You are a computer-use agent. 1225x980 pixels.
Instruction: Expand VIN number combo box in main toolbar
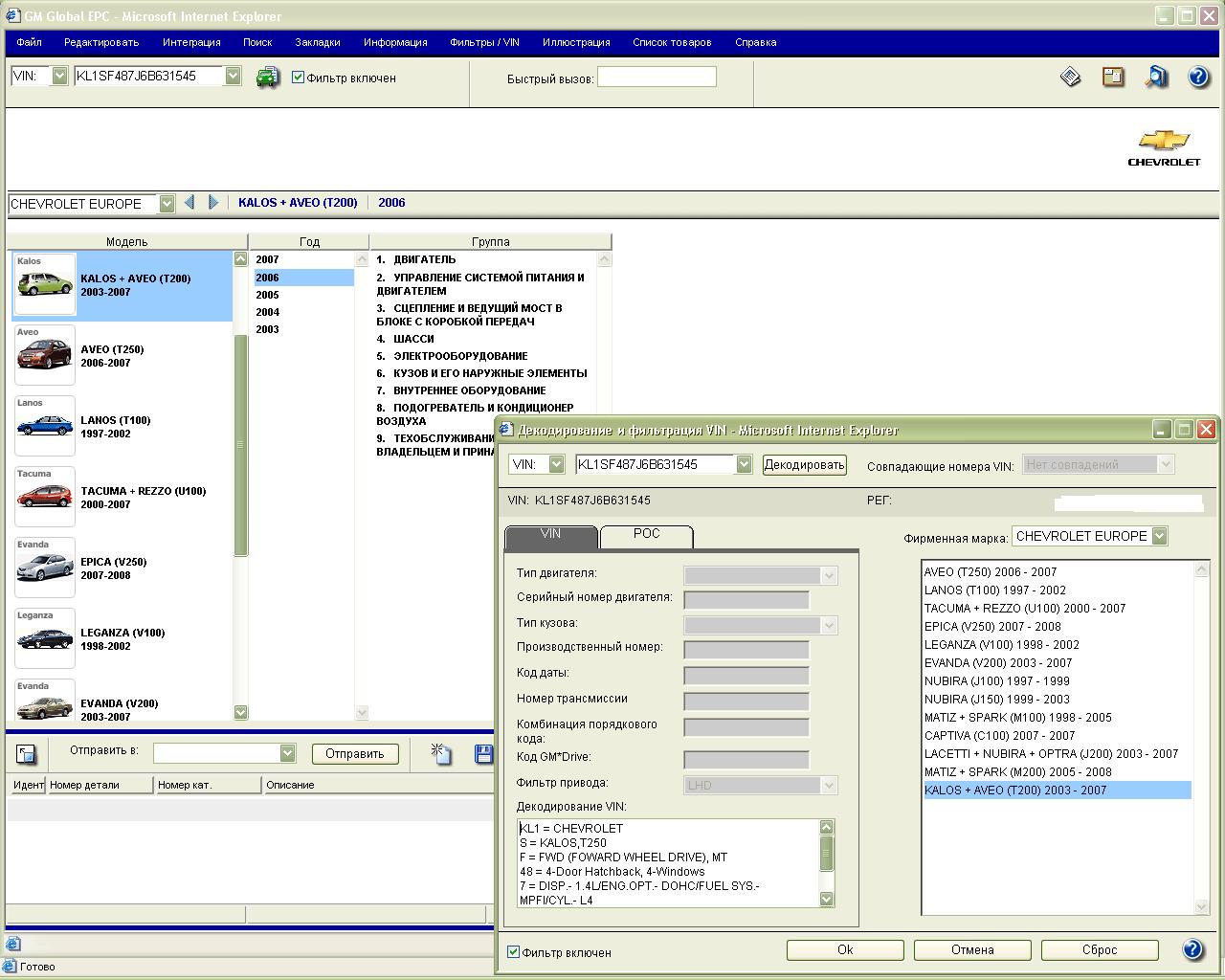click(233, 76)
